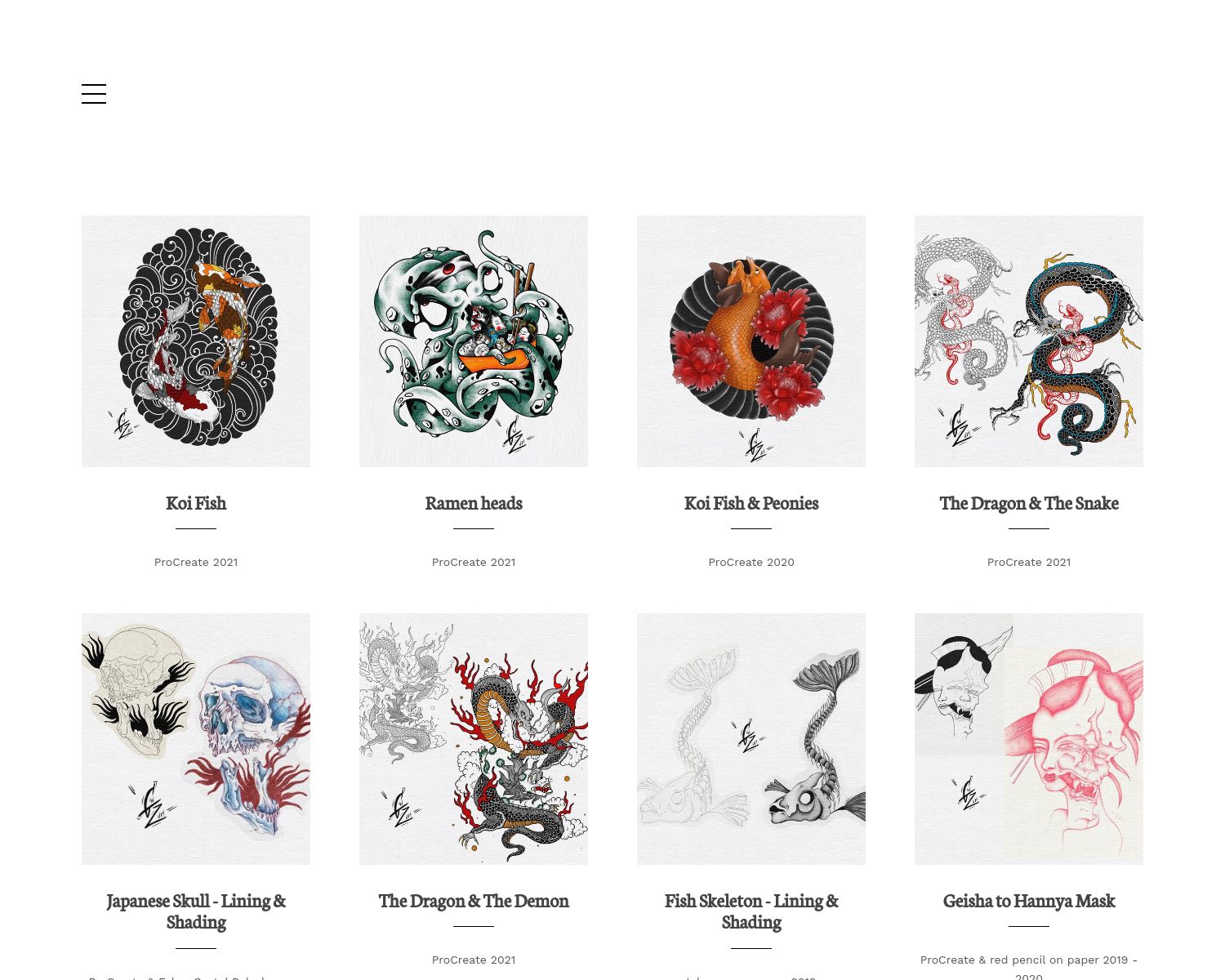This screenshot has width=1225, height=980.
Task: Open the Koi Fish artwork thumbnail
Action: tap(196, 341)
